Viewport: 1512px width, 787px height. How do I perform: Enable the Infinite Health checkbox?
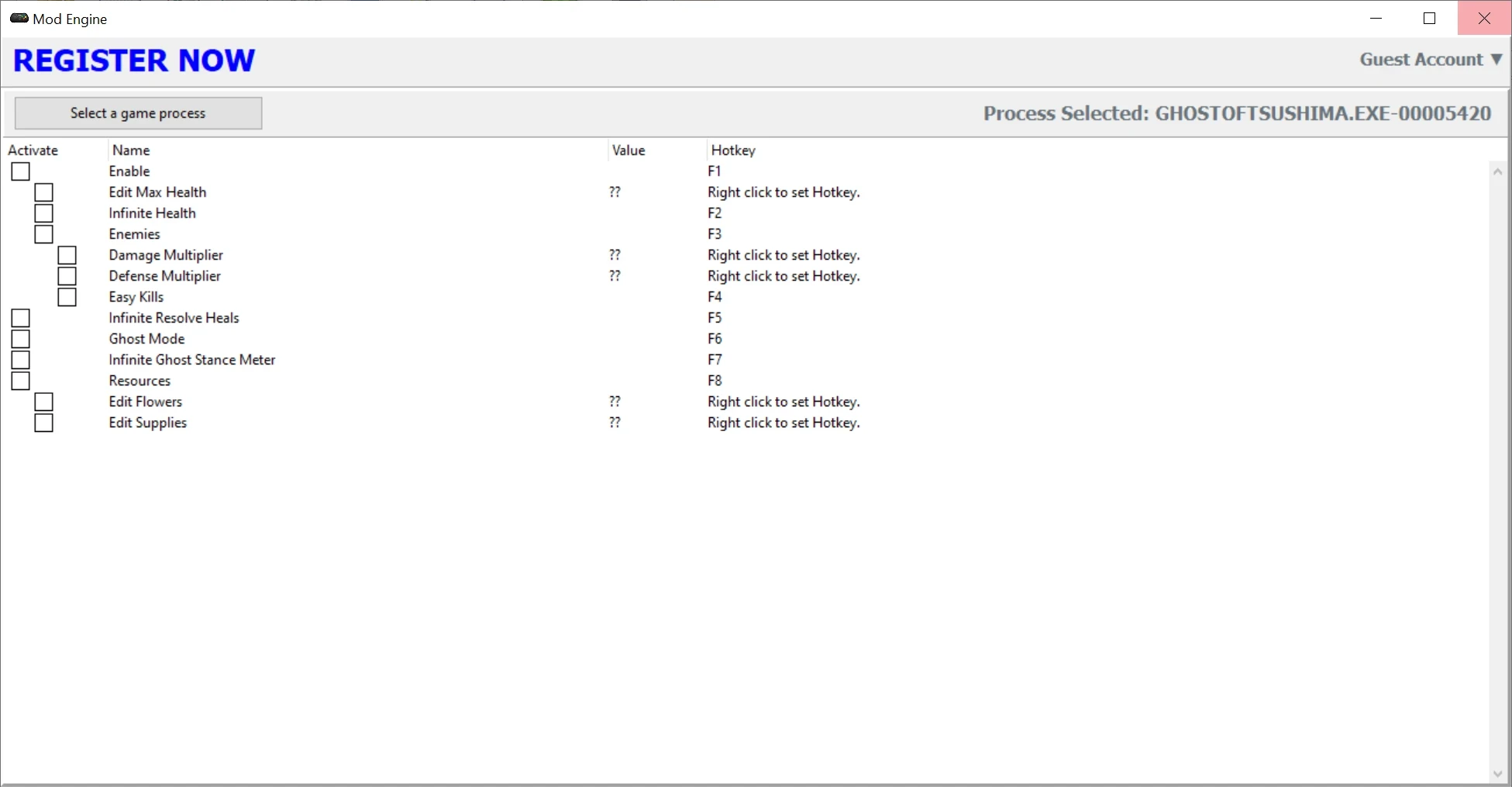44,213
